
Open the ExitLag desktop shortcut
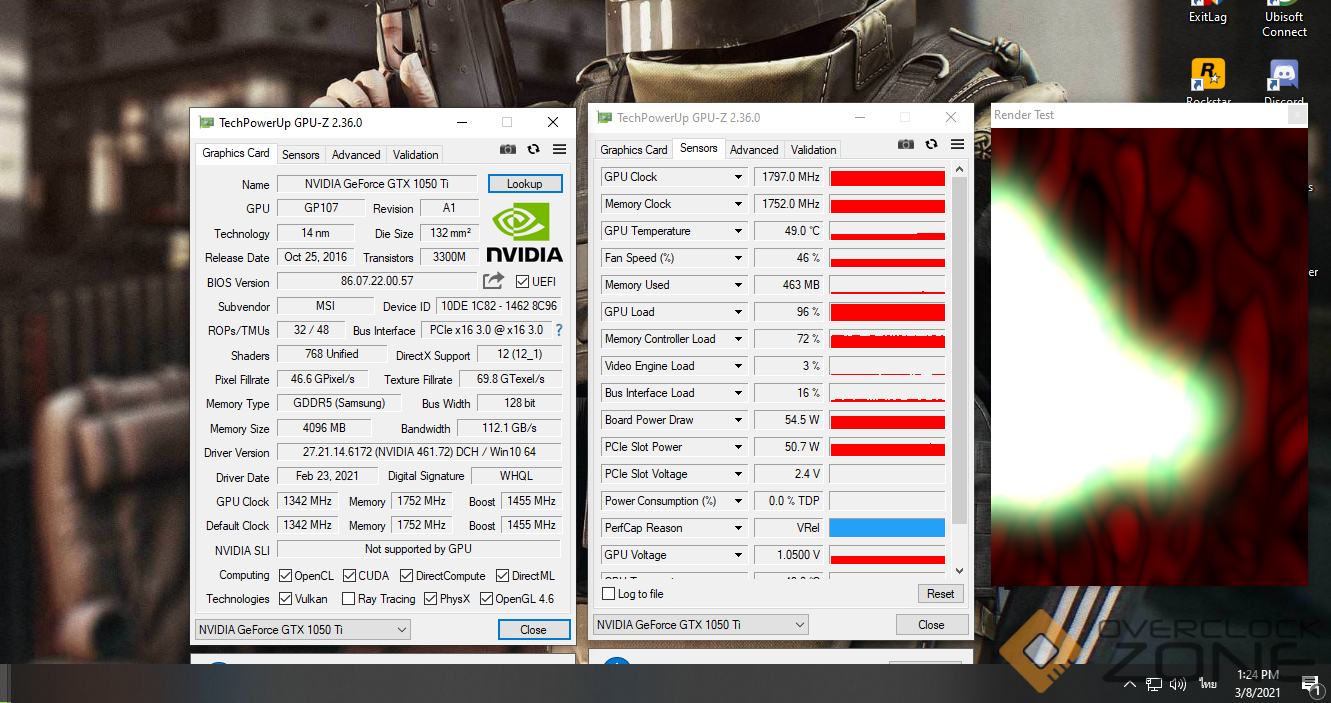point(1208,13)
